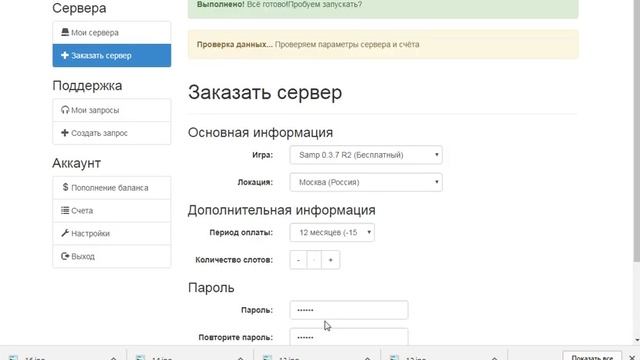640x360 pixels.
Task: Focus the Пароль input field
Action: [349, 310]
